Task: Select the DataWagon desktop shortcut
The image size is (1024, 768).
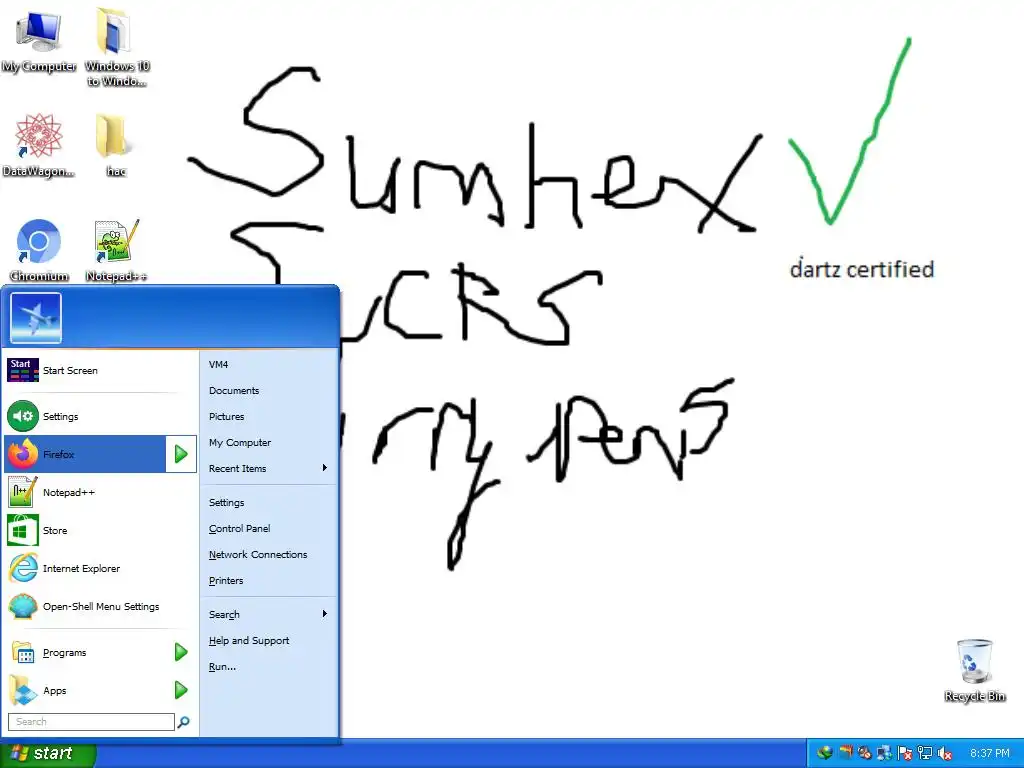Action: pos(39,145)
